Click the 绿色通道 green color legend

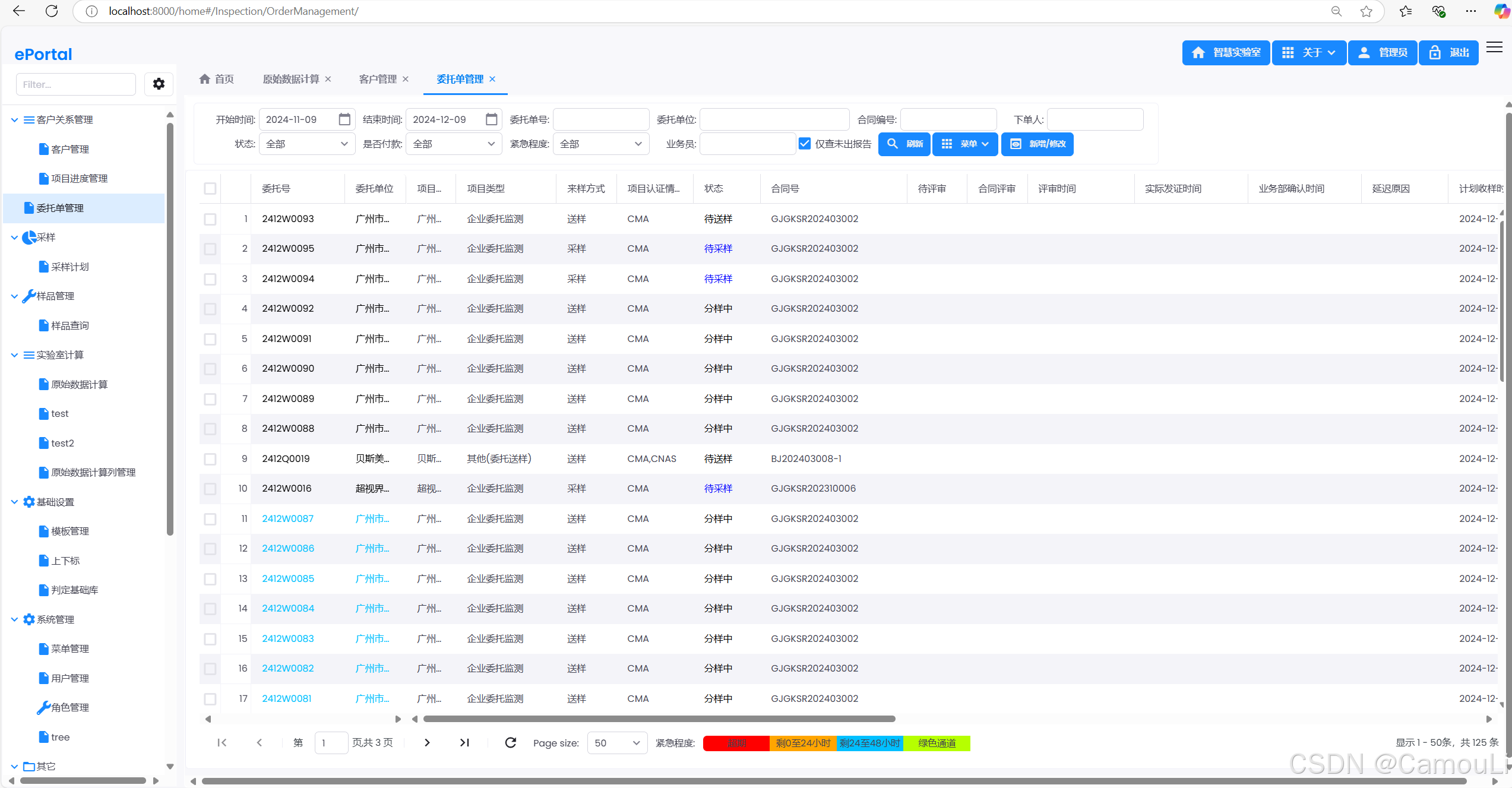pos(937,743)
